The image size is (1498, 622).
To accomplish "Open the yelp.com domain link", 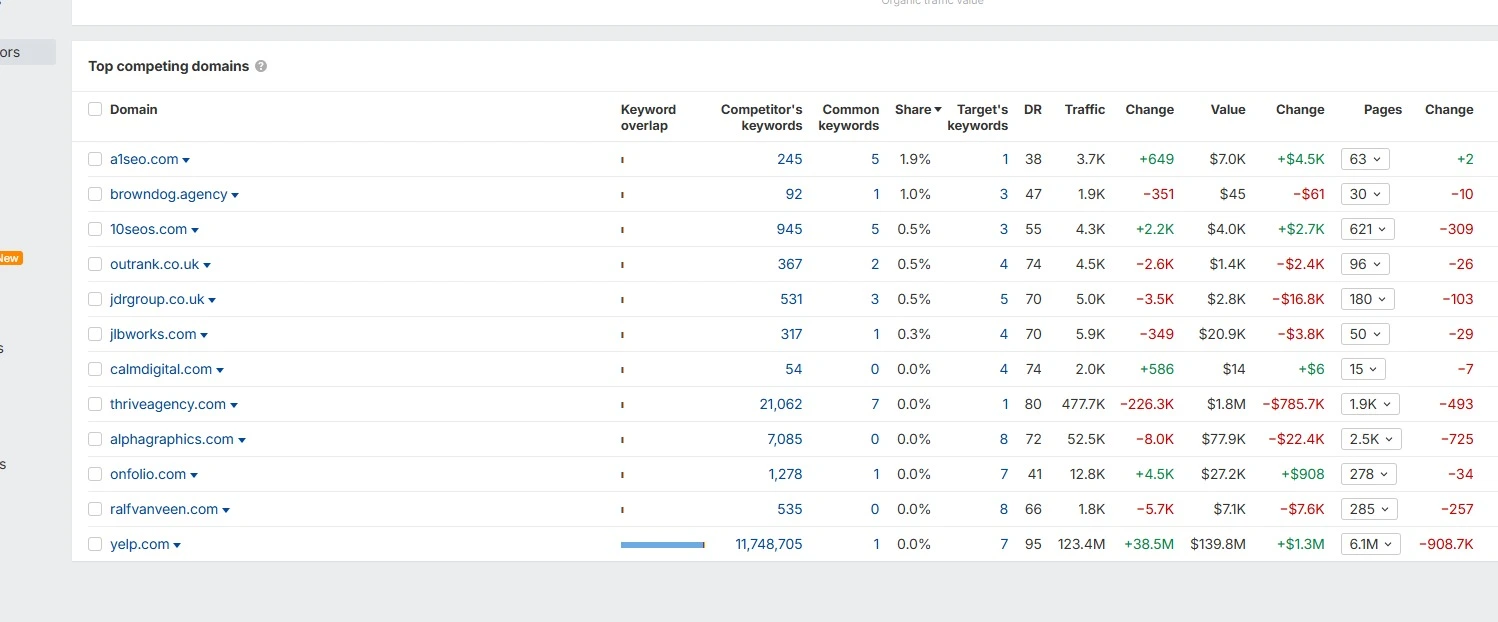I will (140, 544).
